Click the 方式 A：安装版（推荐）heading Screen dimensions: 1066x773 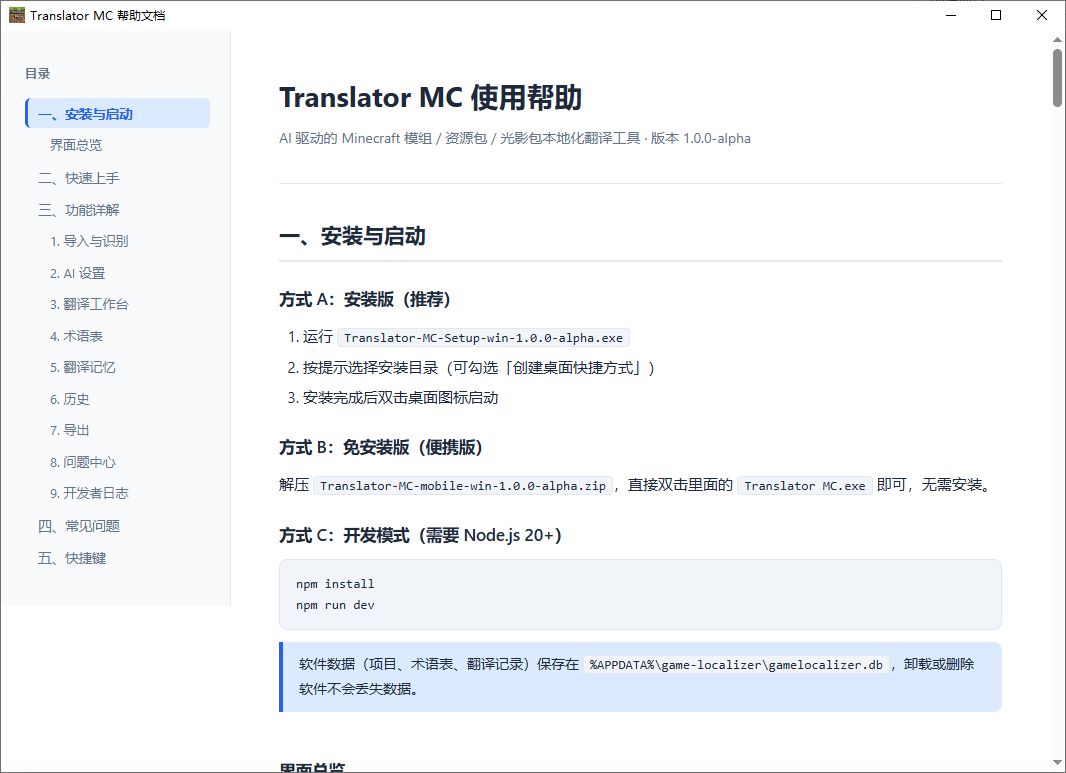(365, 299)
